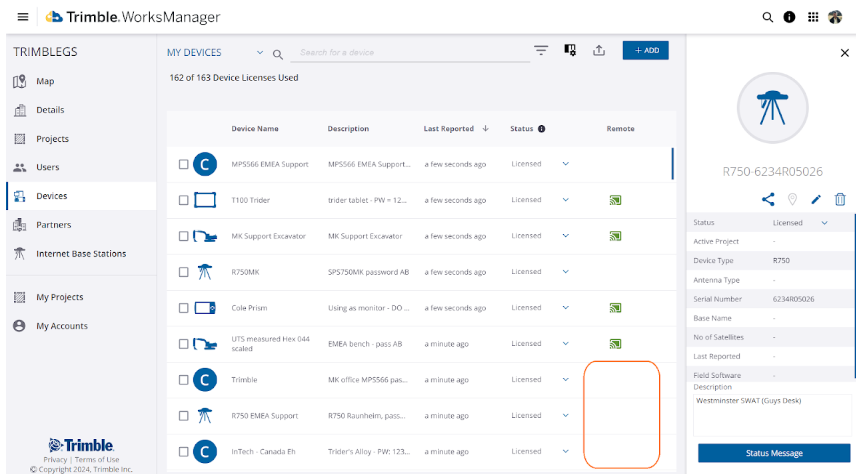856x474 pixels.
Task: Tick the Cole Prism row checkbox
Action: [183, 308]
